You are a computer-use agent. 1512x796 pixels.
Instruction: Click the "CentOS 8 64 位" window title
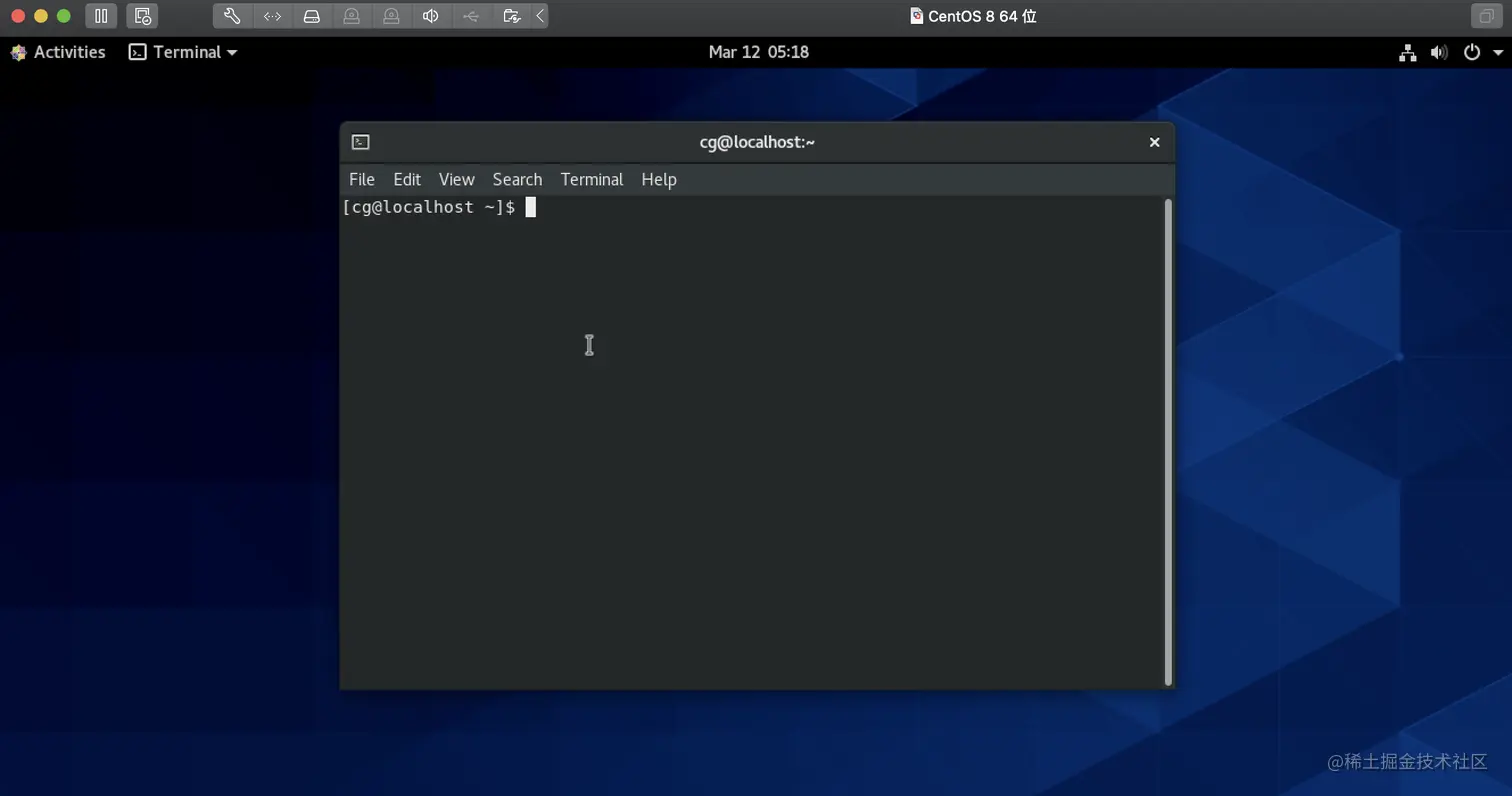click(x=982, y=16)
